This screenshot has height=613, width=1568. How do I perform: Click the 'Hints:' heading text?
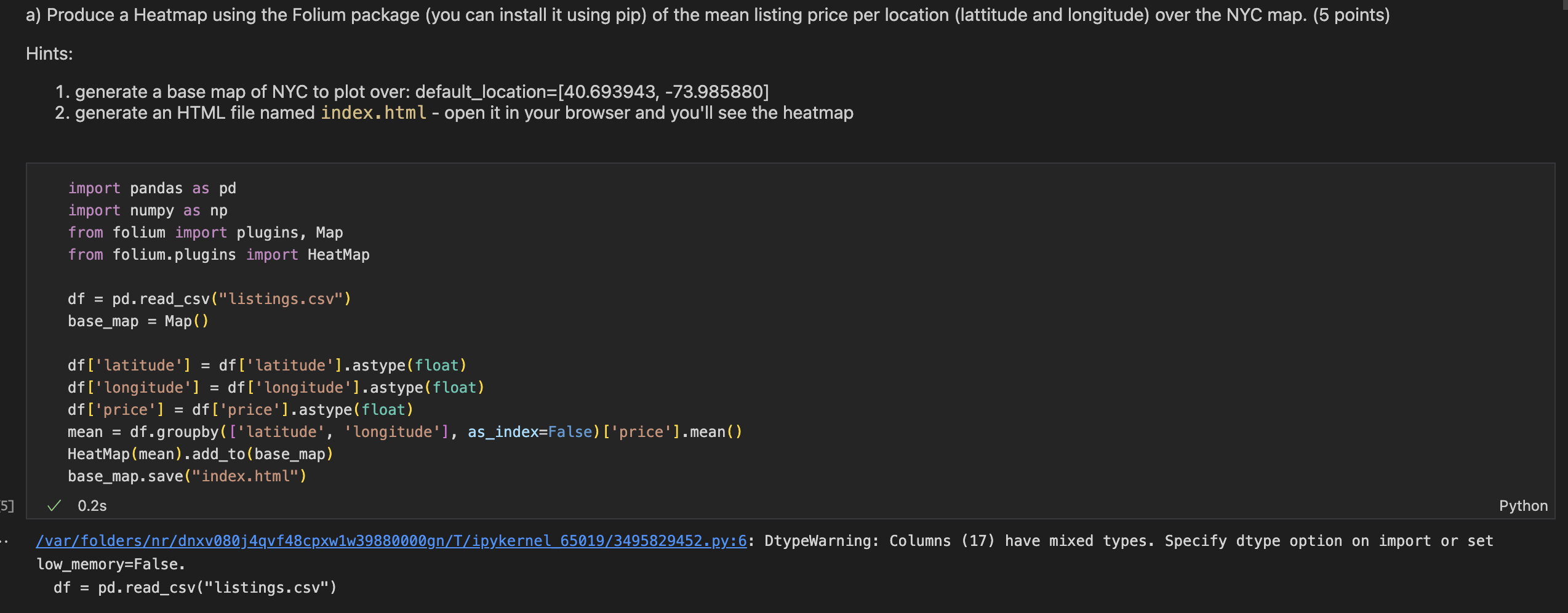(x=49, y=54)
